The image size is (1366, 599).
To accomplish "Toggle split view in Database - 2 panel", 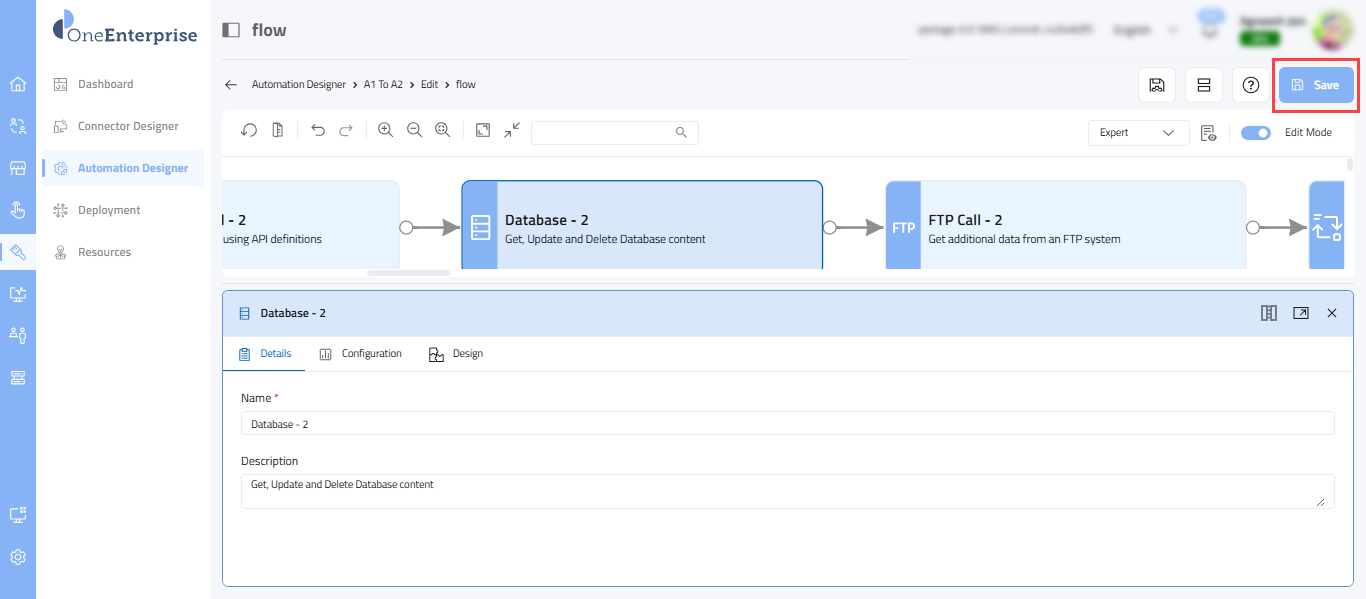I will point(1269,313).
